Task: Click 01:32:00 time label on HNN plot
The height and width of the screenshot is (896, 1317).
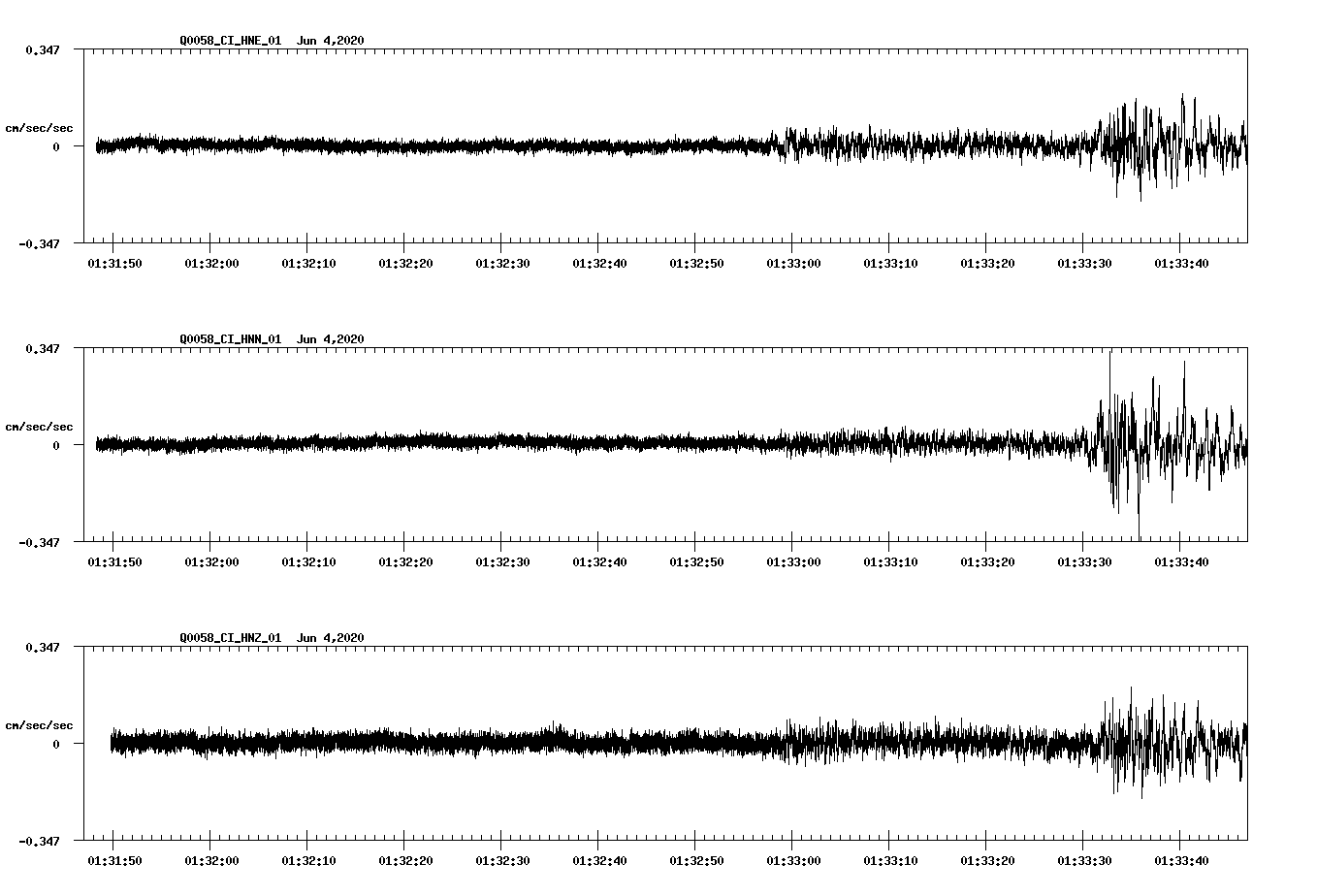Action: pos(210,561)
